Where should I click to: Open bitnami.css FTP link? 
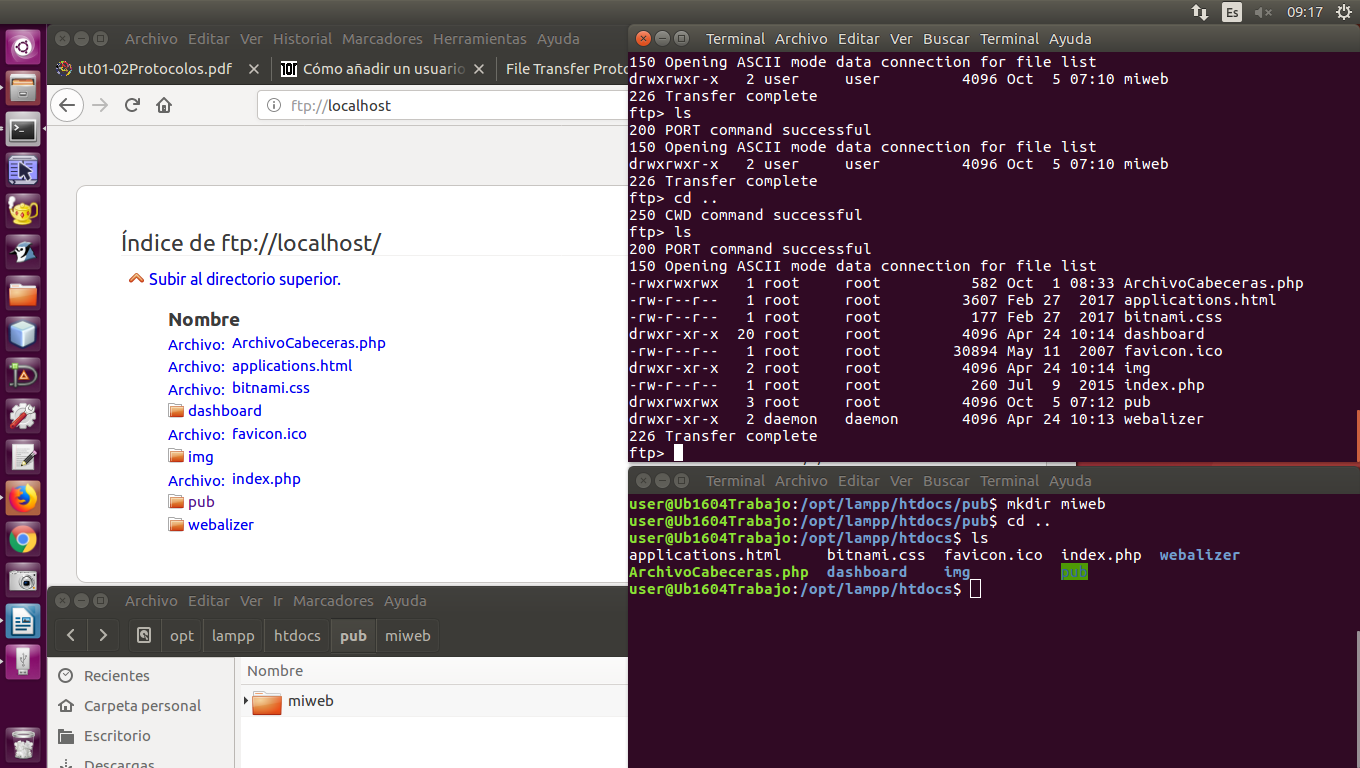click(271, 388)
